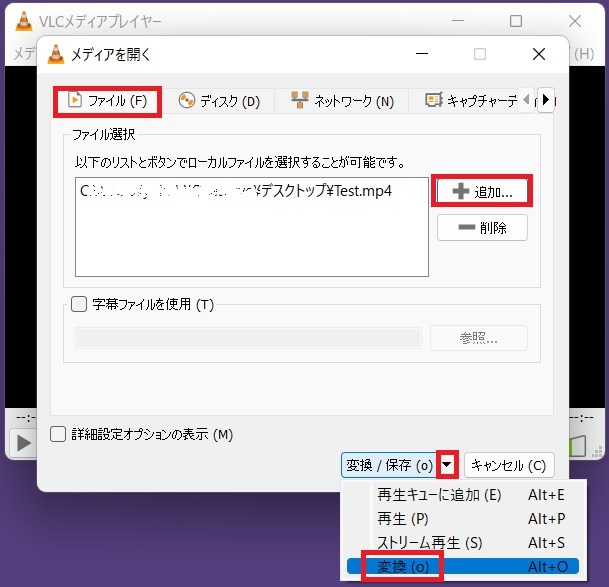Click the キャンセル (C) button
Screen dimensions: 609x587
509,465
